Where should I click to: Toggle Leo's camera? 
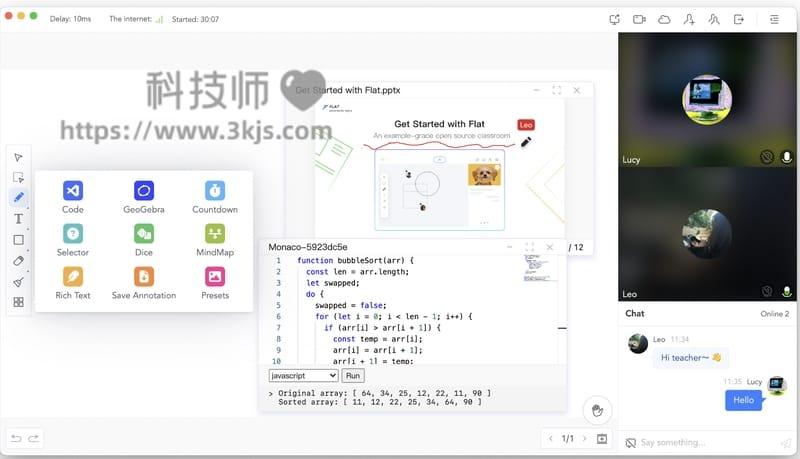pos(766,291)
